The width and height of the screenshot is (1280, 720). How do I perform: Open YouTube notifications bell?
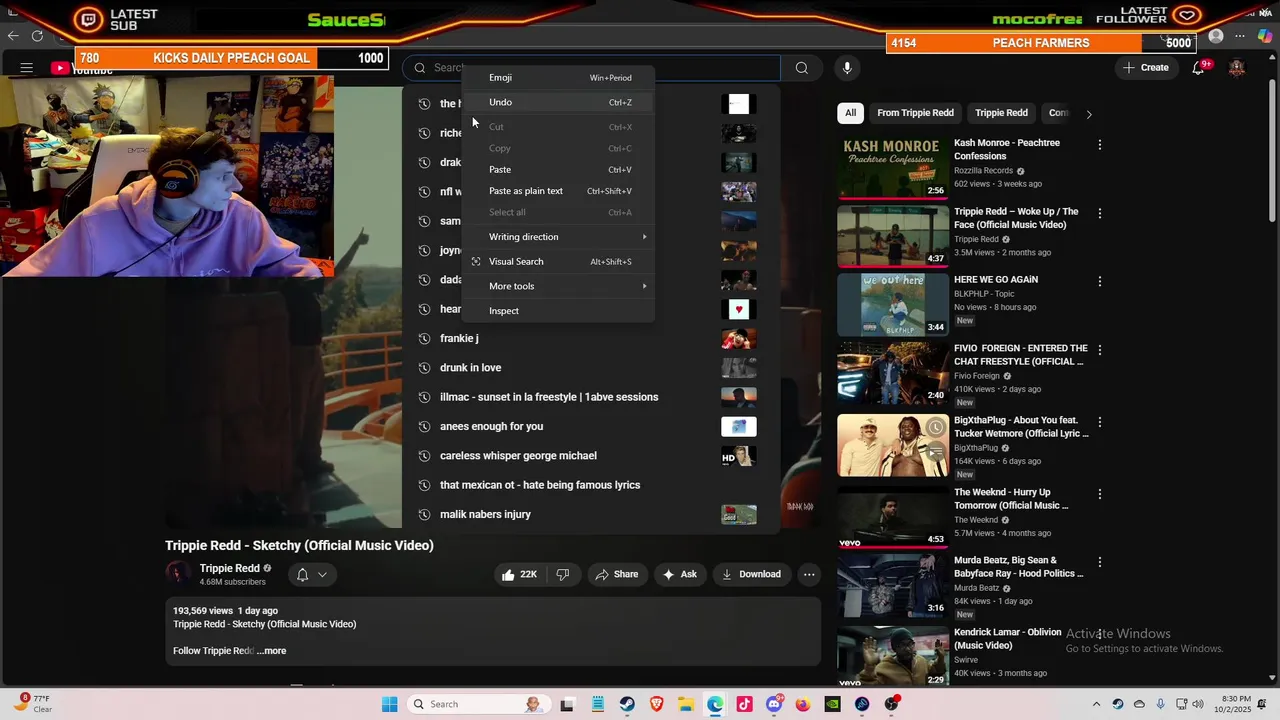pyautogui.click(x=1198, y=68)
